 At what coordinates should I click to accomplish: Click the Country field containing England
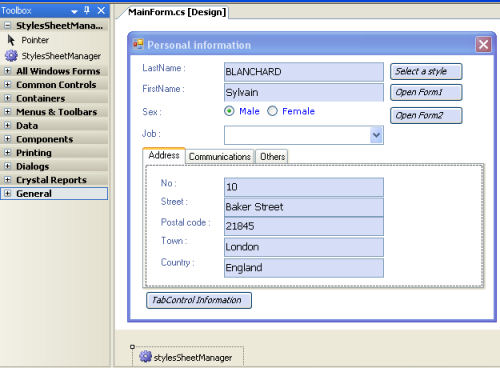click(304, 268)
